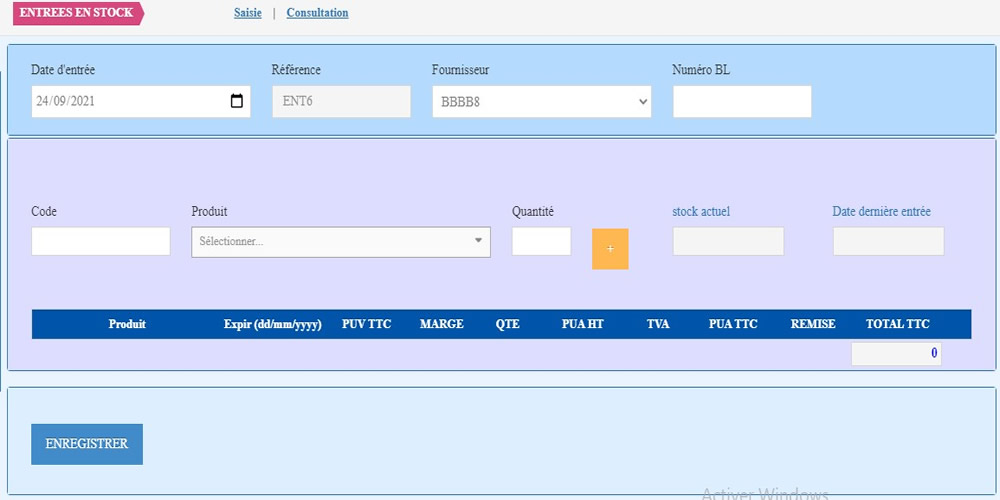Select the Quantité input box
1000x500 pixels.
tap(541, 241)
